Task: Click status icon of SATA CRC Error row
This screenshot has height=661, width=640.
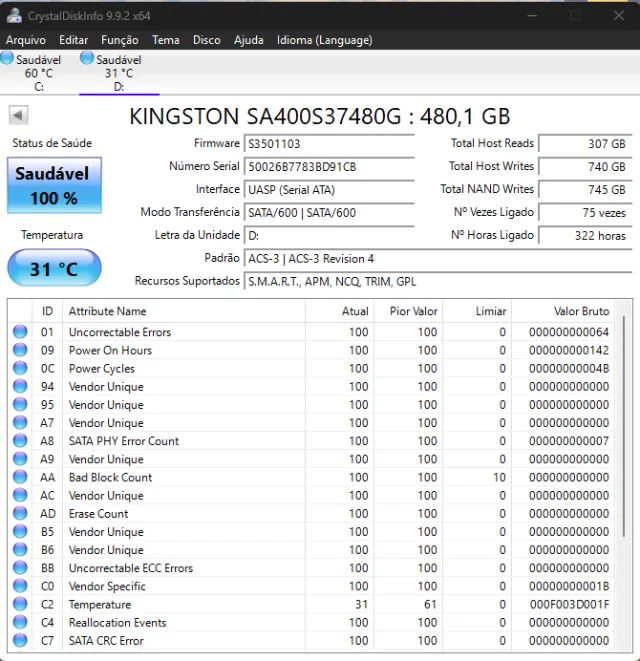Action: (x=20, y=640)
